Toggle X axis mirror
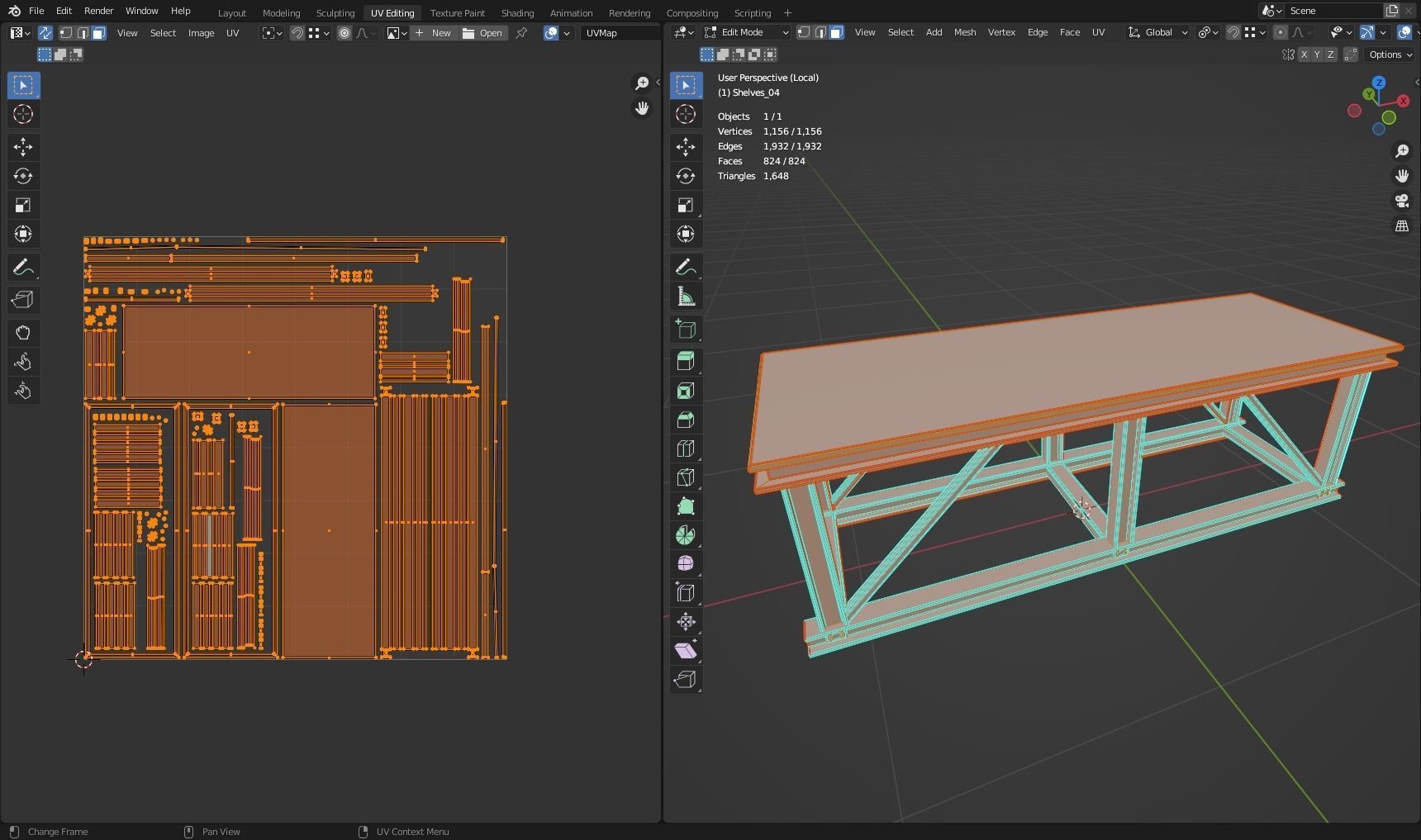Screen dimensions: 1421x840 pyautogui.click(x=1304, y=55)
